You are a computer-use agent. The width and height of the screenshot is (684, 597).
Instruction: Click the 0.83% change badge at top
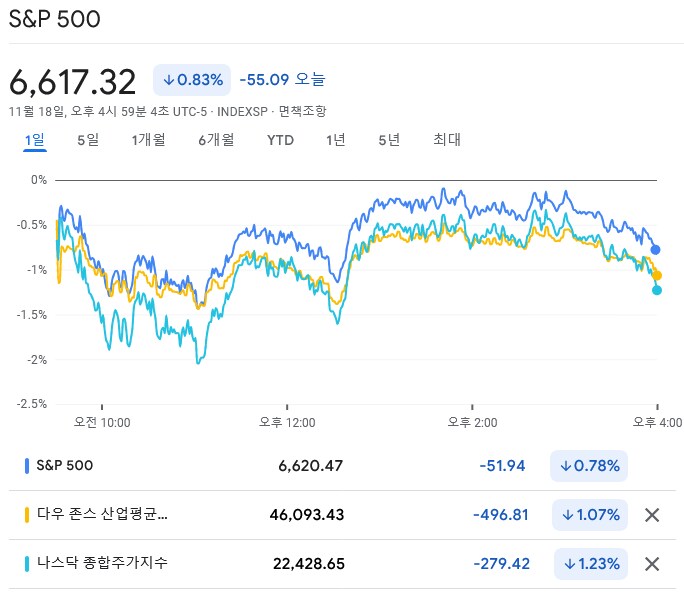[192, 79]
